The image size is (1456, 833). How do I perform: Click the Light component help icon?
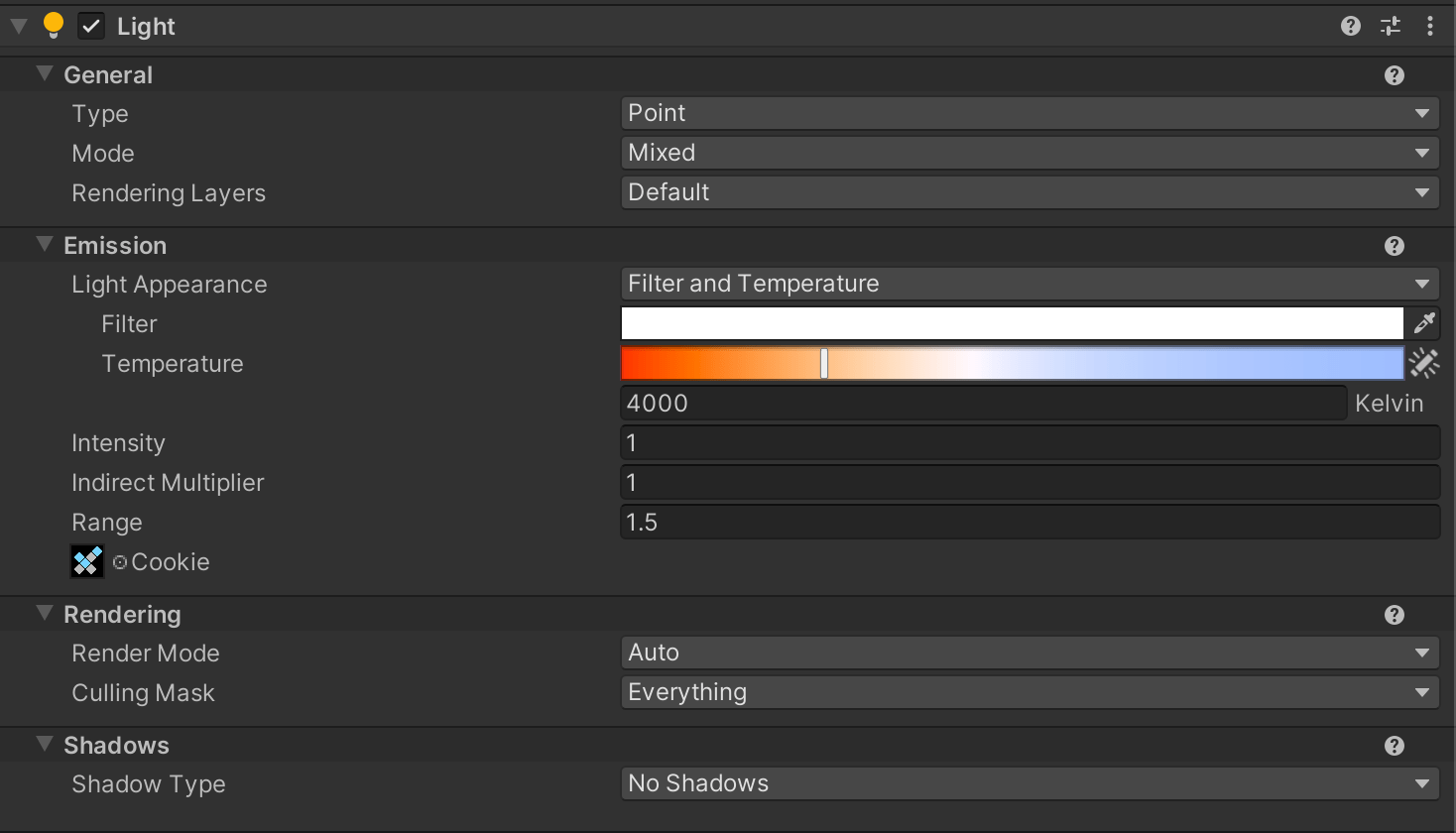pos(1350,26)
